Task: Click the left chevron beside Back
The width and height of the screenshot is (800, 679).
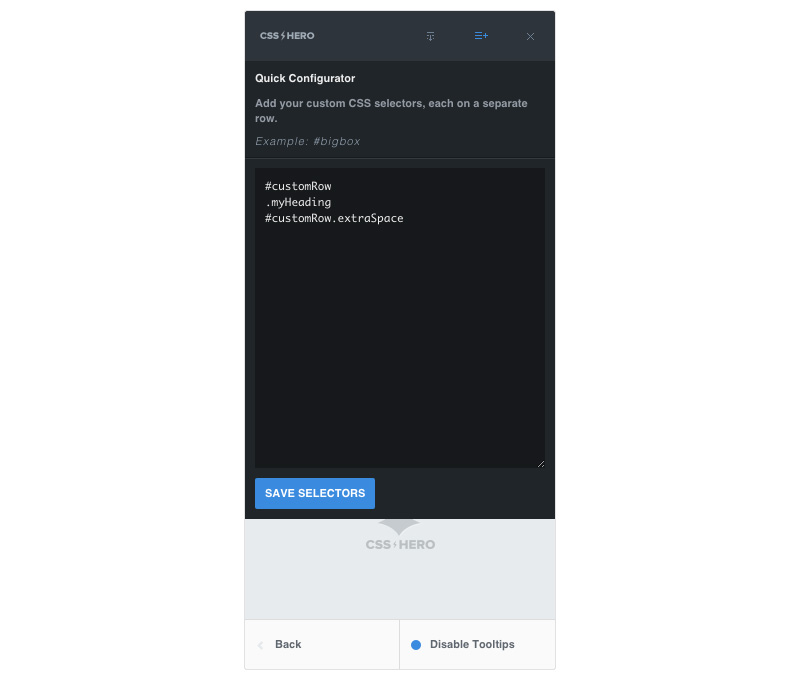Action: tap(260, 645)
